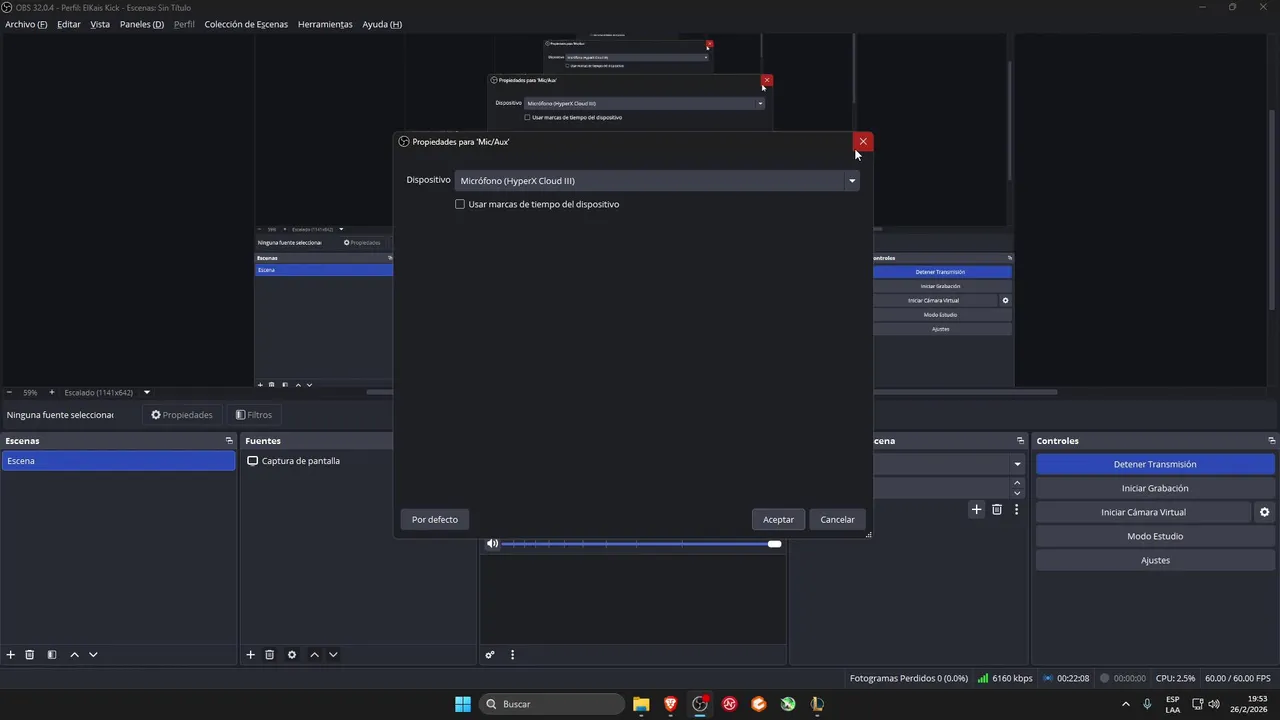Click 6160 kbps bitrate in status bar

(1005, 678)
